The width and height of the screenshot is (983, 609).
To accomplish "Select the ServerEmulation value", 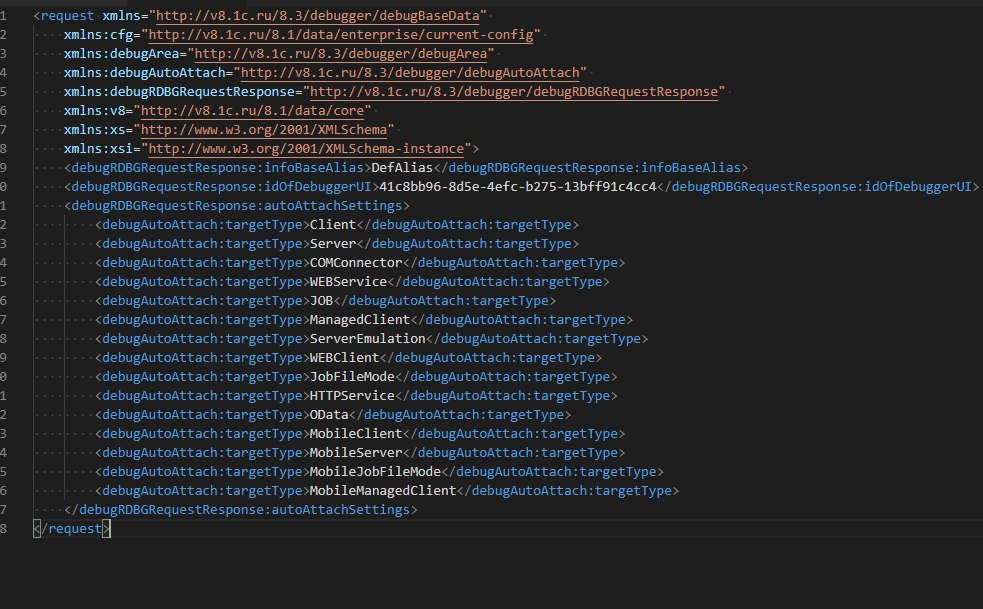I will point(367,339).
